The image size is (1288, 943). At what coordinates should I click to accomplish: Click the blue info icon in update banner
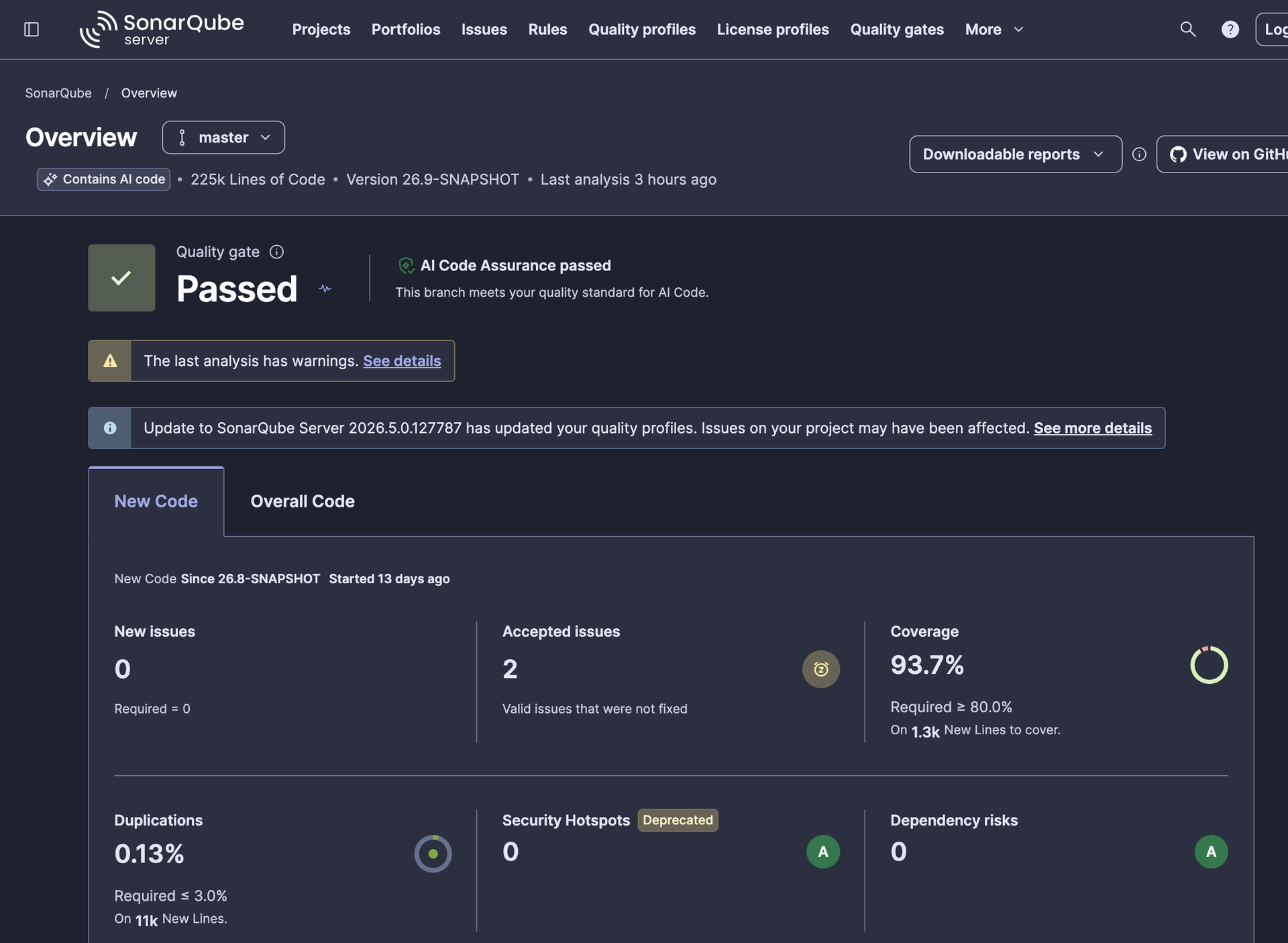click(110, 428)
